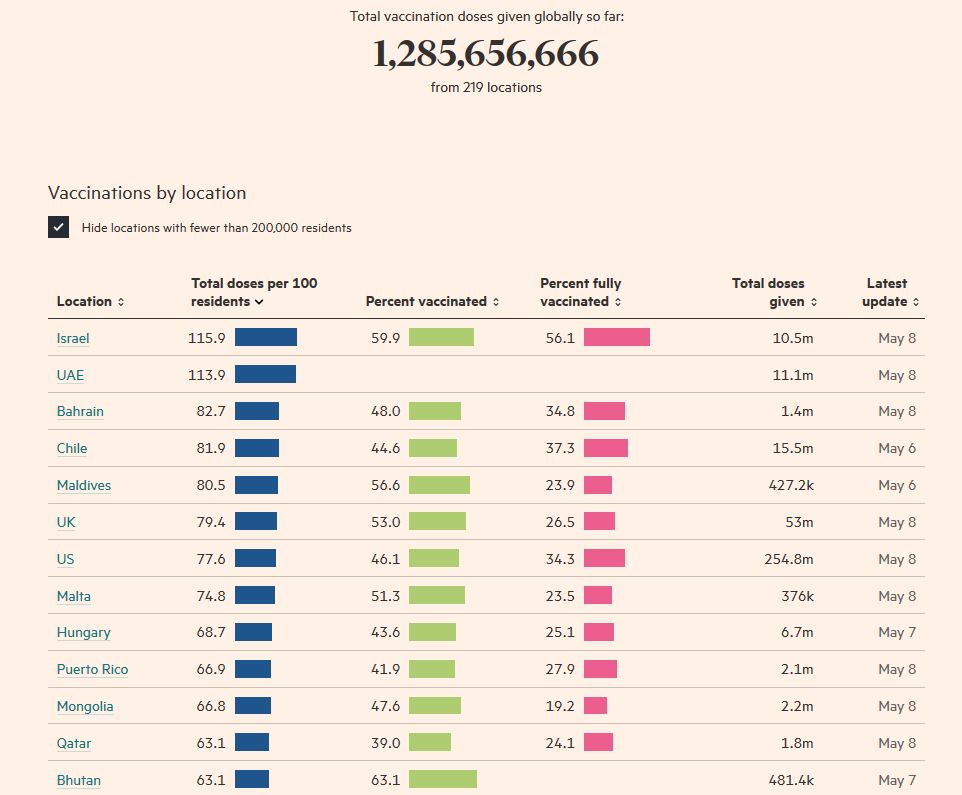Select Chile in the location list
Screen dimensions: 962x795
(x=72, y=449)
